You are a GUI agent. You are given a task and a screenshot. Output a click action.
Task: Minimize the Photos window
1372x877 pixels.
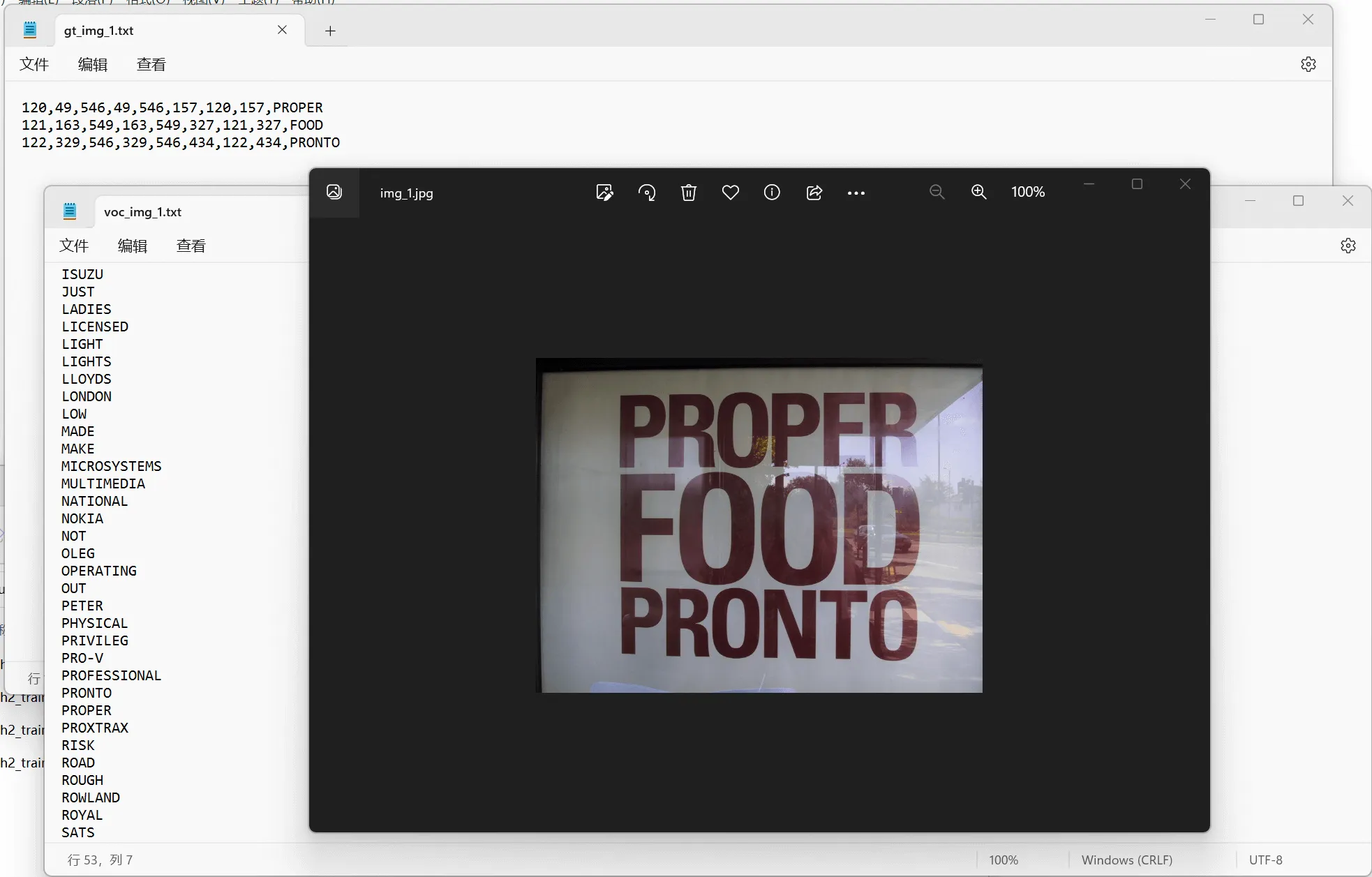coord(1089,184)
